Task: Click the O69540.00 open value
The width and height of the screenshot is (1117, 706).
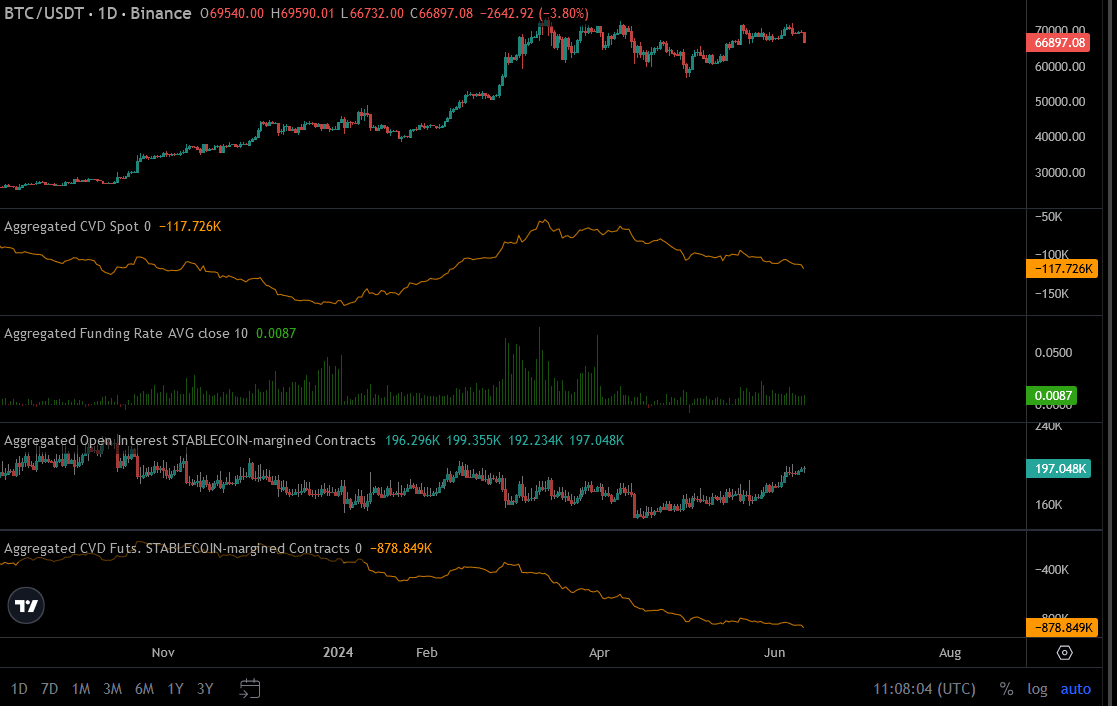Action: (x=232, y=14)
